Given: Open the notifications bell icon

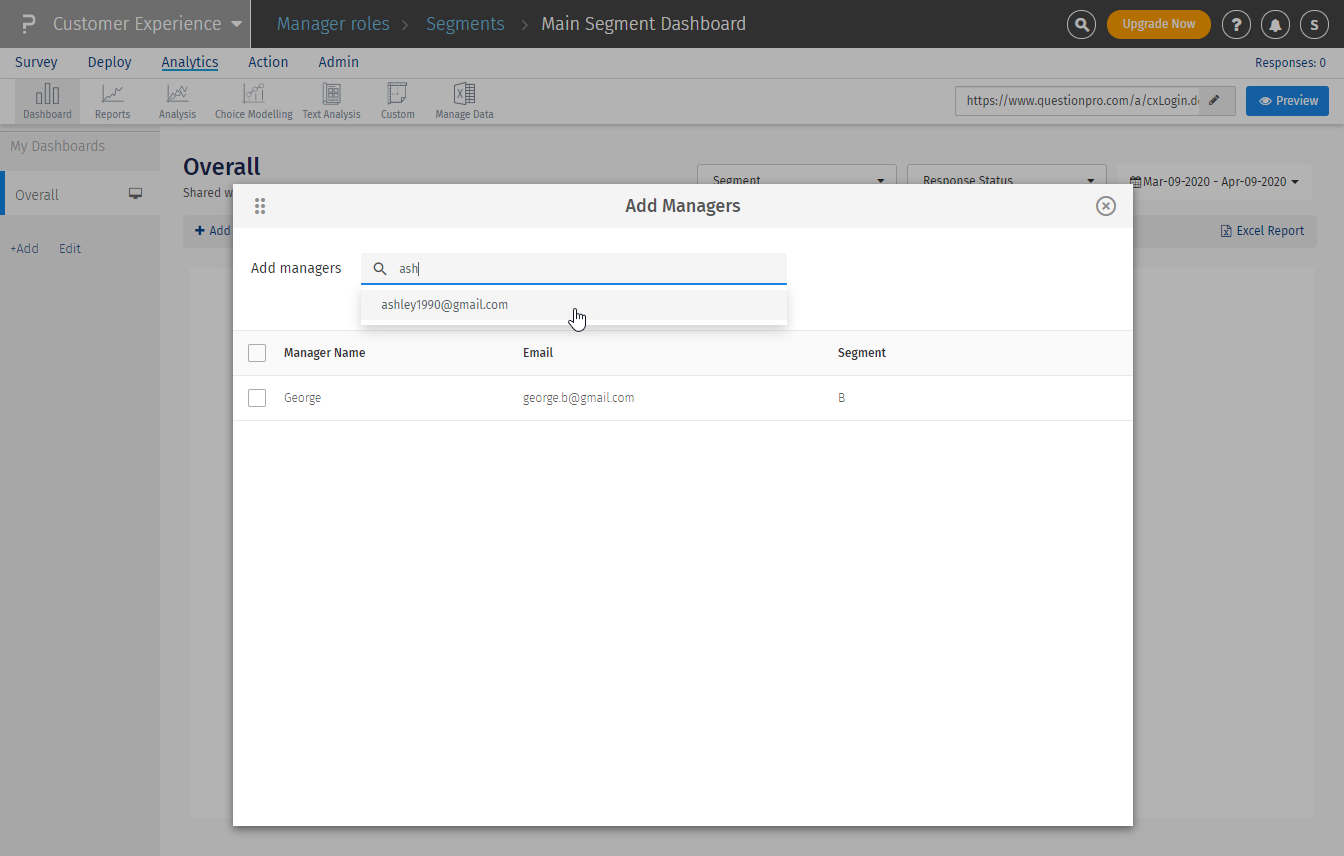Looking at the screenshot, I should [1275, 24].
